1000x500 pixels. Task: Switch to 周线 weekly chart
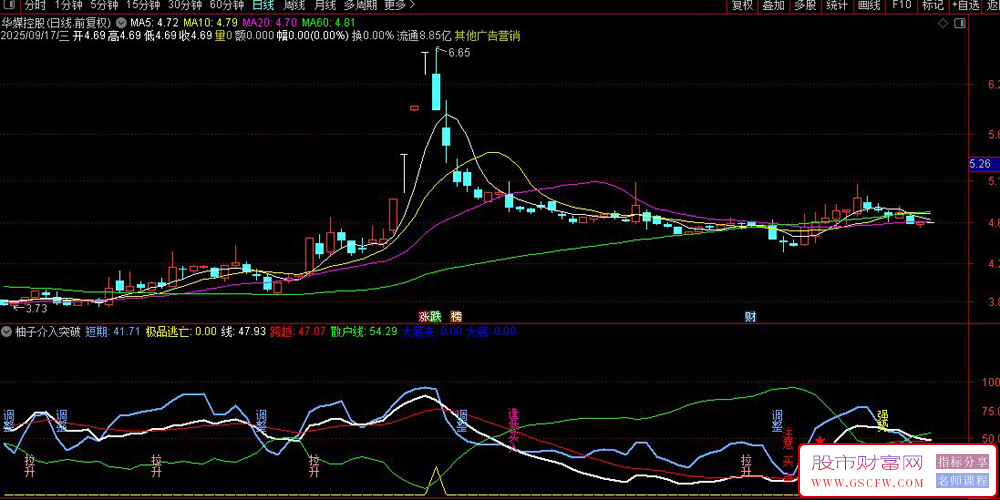293,6
